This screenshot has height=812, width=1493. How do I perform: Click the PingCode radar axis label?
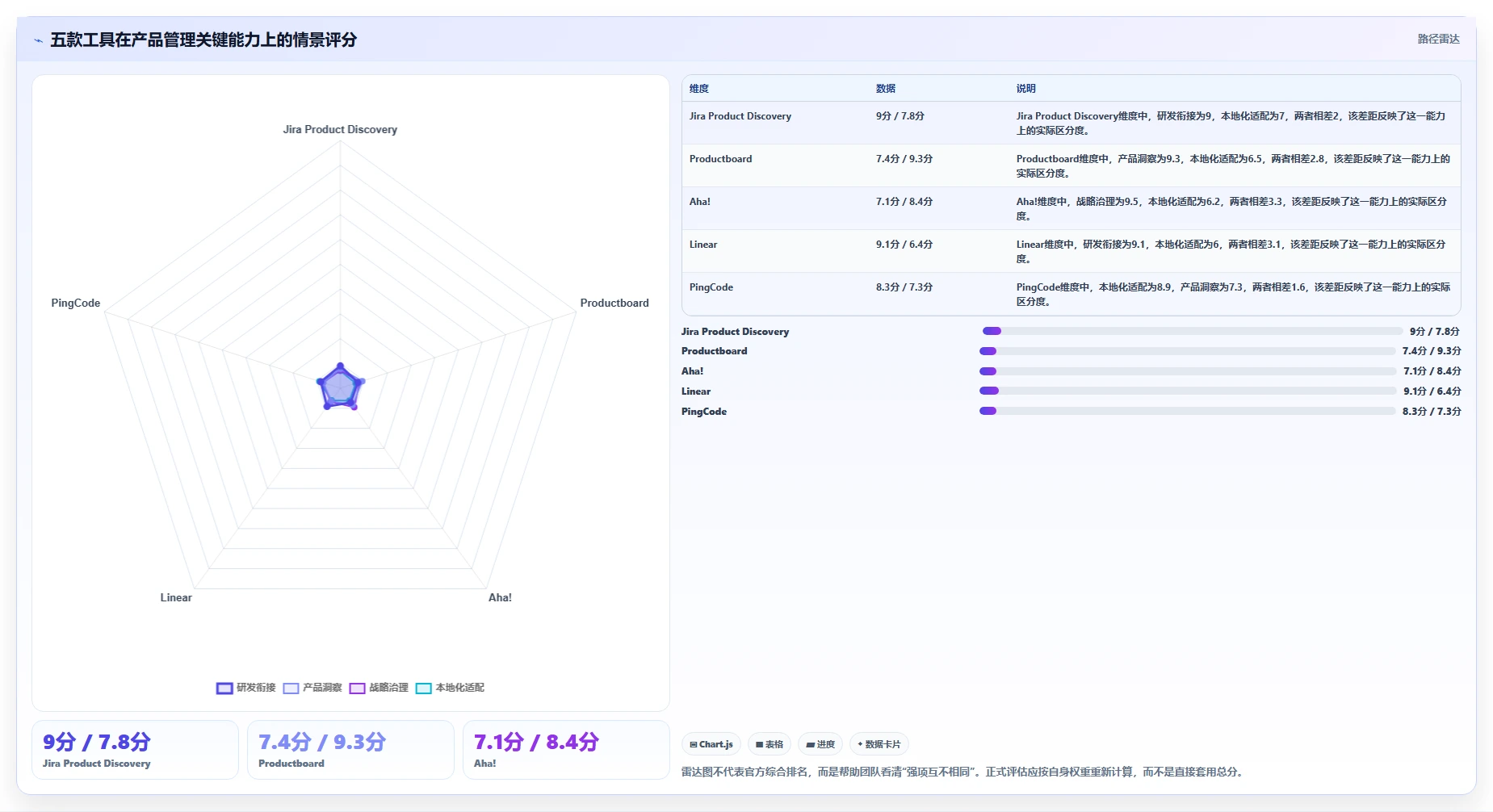pos(76,303)
